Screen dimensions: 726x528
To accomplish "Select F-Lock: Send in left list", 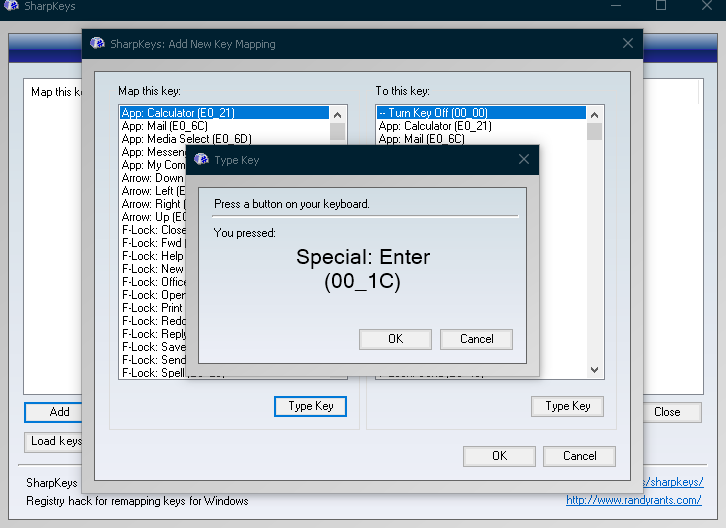I will (153, 359).
